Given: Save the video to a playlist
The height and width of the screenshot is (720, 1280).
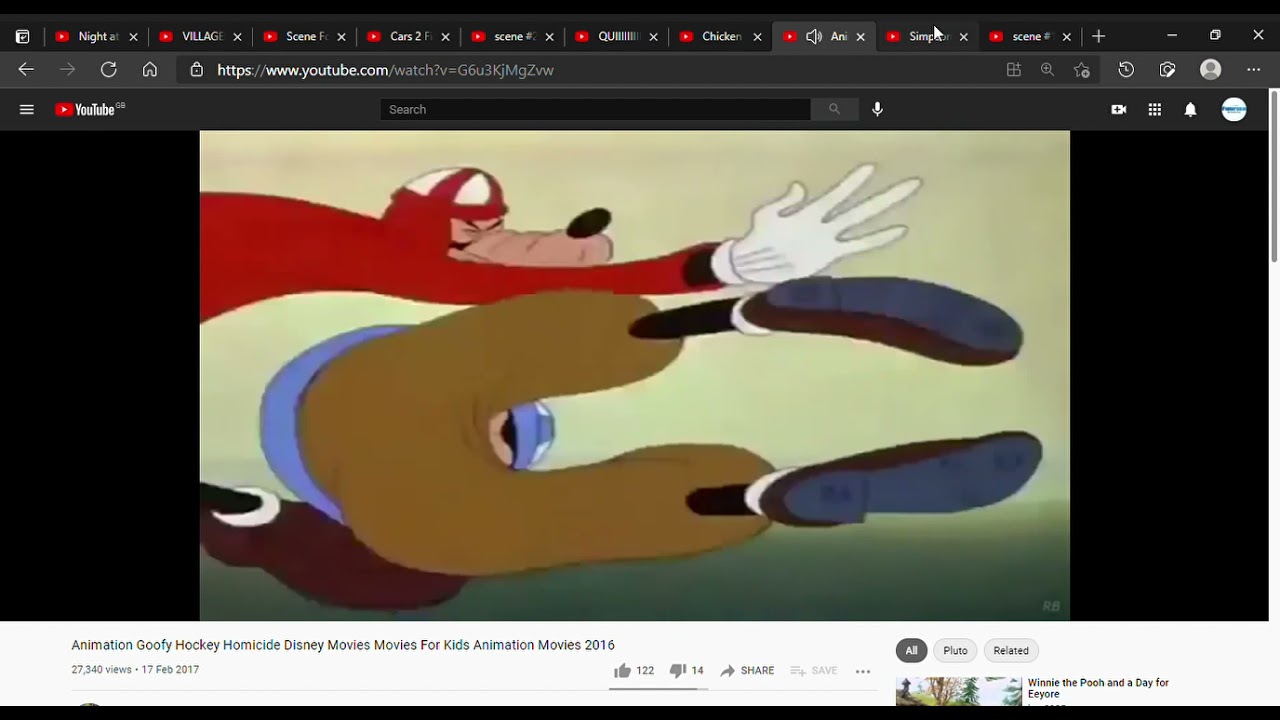Looking at the screenshot, I should pos(814,671).
